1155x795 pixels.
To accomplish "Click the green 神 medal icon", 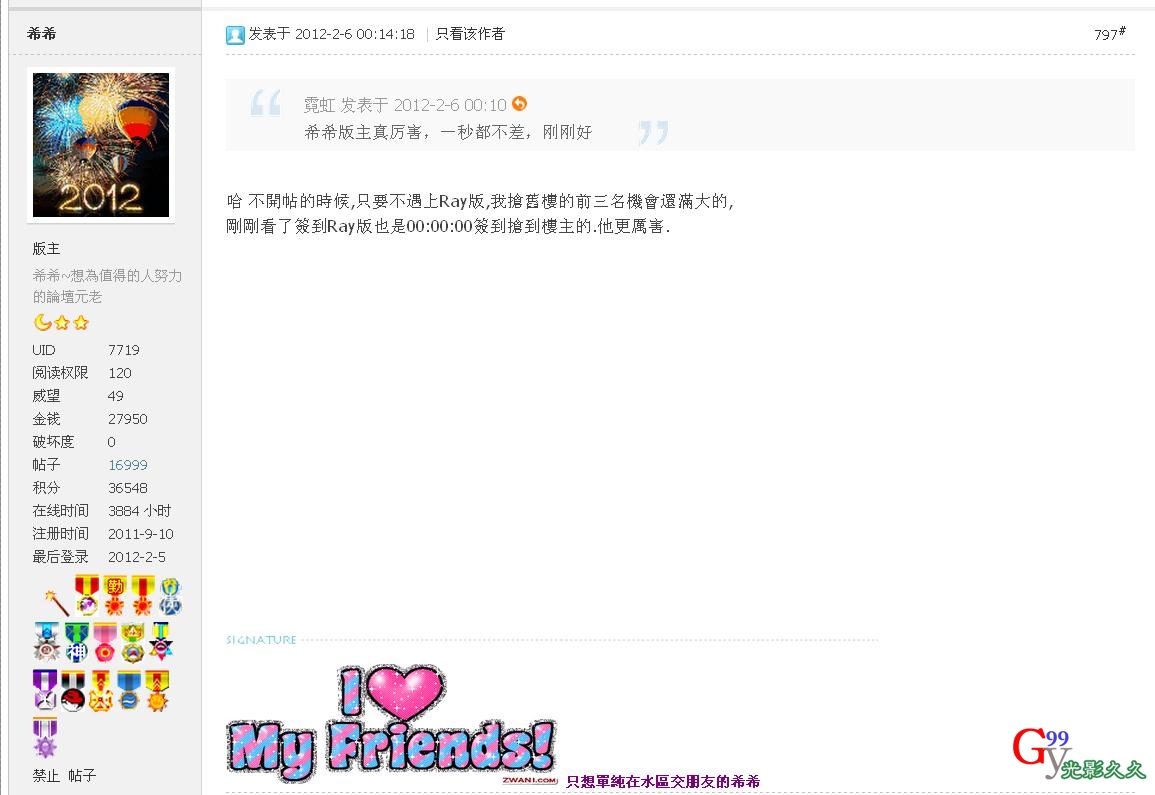I will [x=77, y=642].
